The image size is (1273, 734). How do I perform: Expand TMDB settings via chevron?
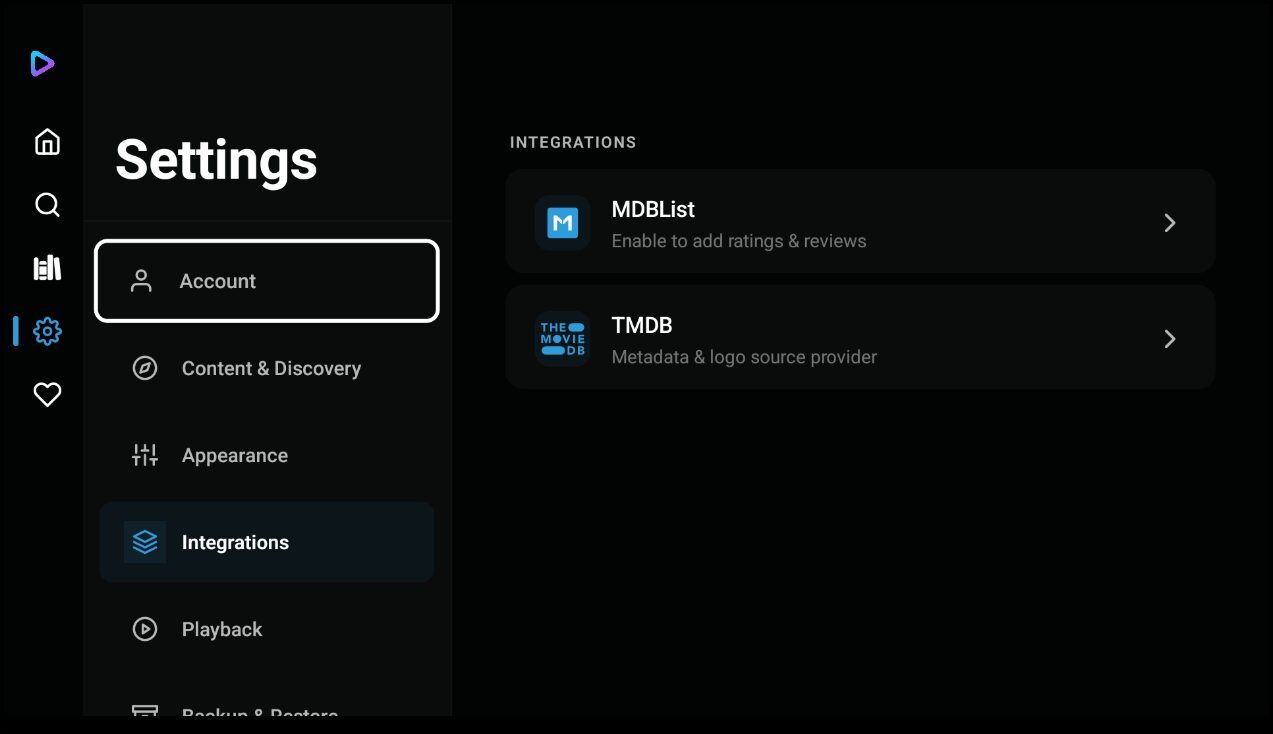tap(1170, 339)
